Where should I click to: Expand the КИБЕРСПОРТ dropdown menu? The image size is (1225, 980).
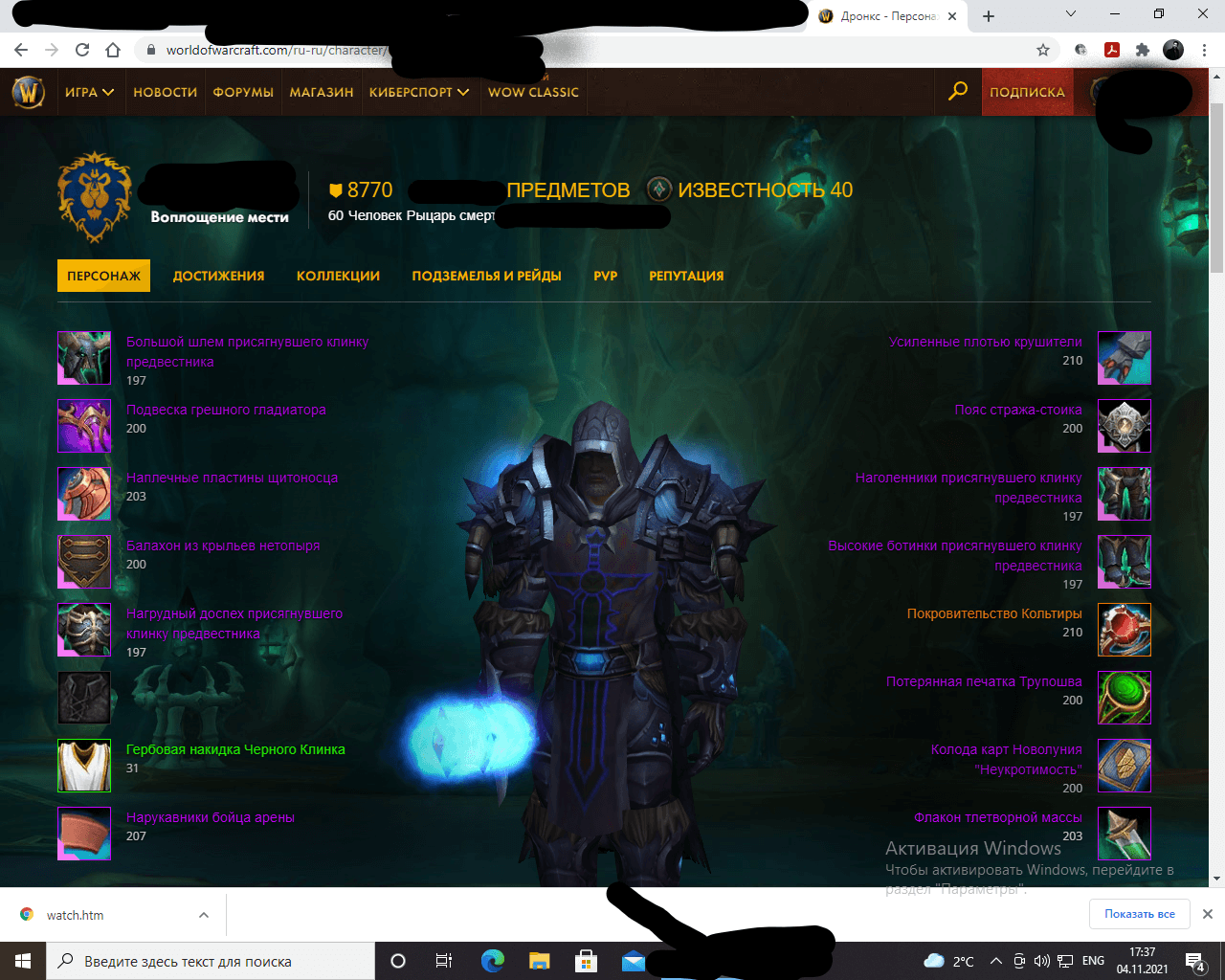pos(419,92)
